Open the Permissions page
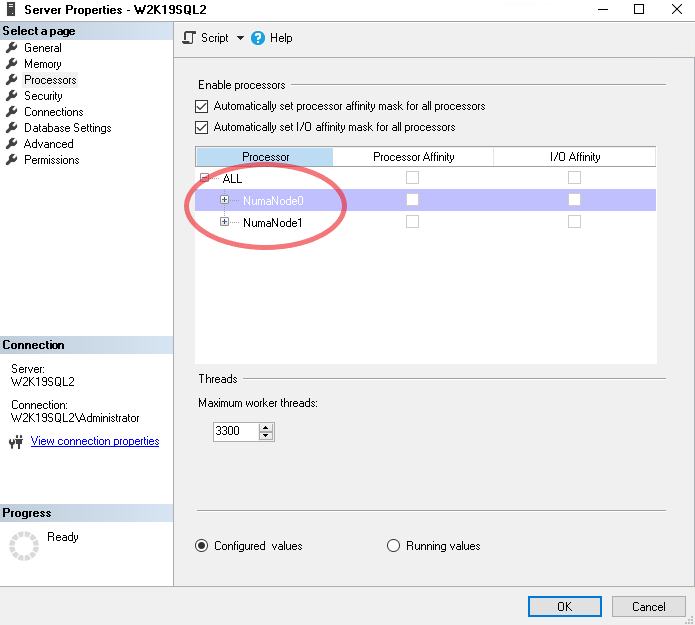Image resolution: width=695 pixels, height=625 pixels. click(x=51, y=160)
